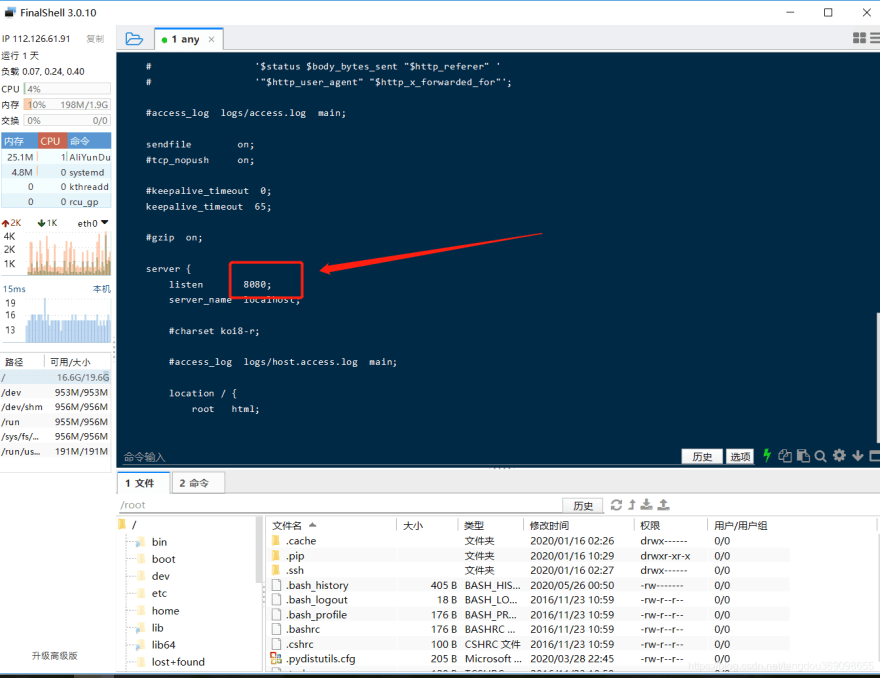Click the paste clipboard icon in terminal toolbar
The height and width of the screenshot is (678, 880).
pos(803,456)
